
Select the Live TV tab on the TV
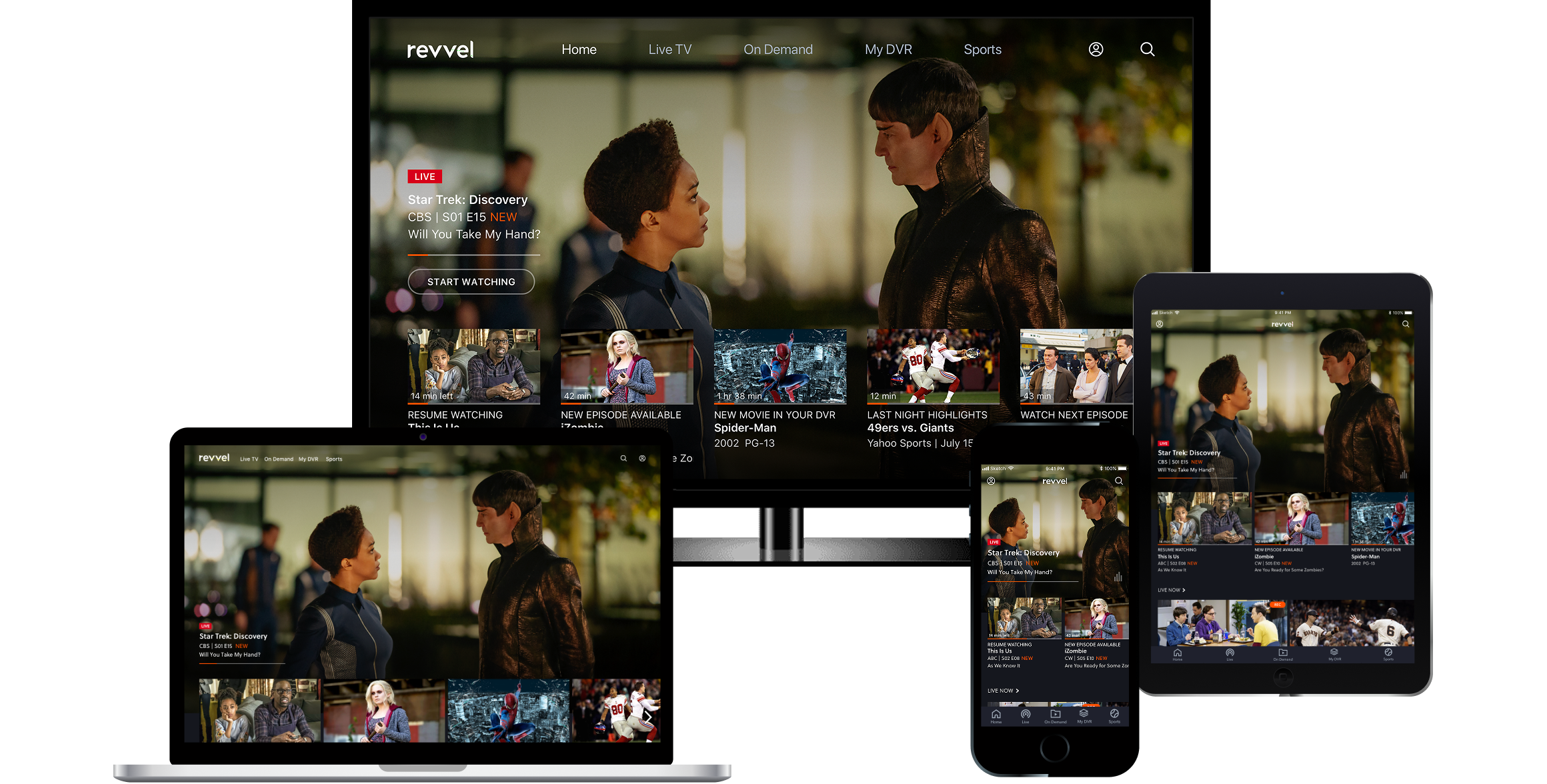(670, 49)
